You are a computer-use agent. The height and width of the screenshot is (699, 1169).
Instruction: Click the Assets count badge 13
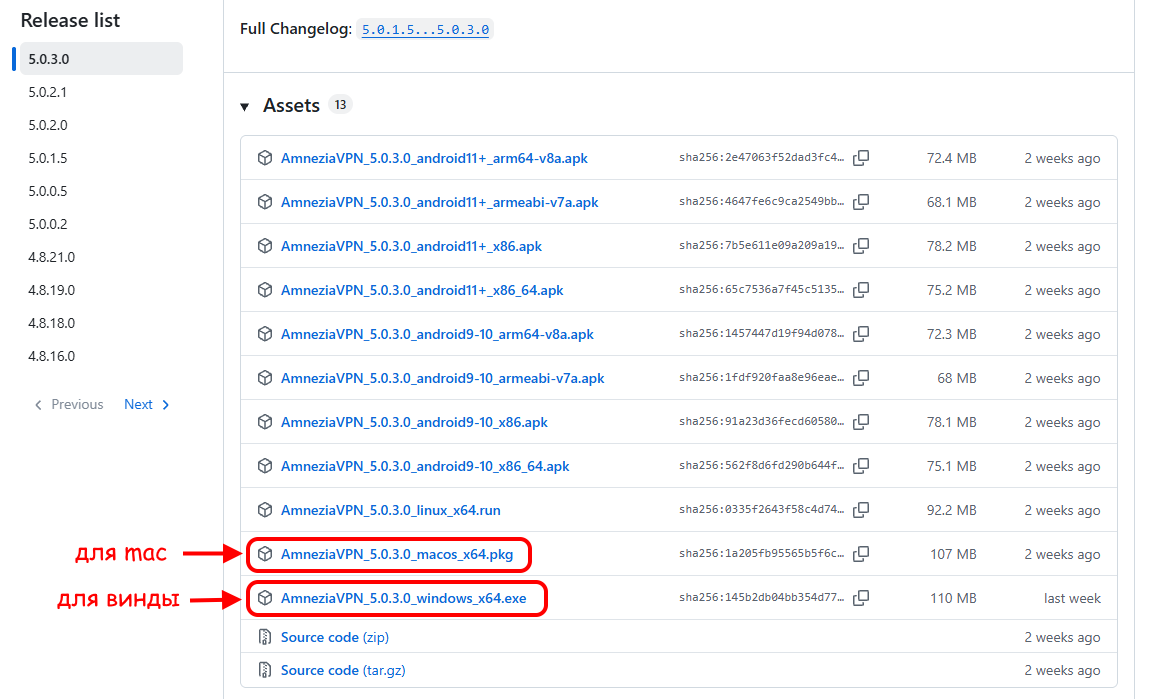tap(340, 105)
